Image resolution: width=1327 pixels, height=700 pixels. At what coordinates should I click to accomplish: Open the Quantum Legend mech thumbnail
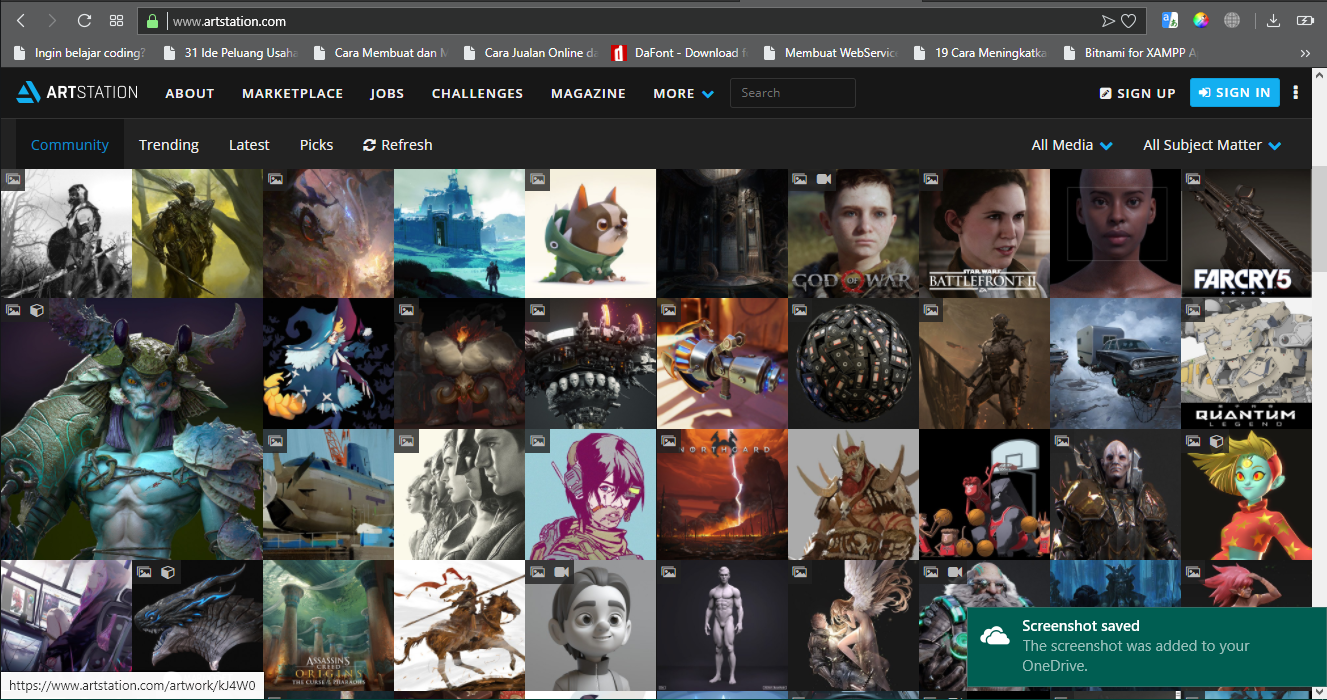[x=1246, y=364]
